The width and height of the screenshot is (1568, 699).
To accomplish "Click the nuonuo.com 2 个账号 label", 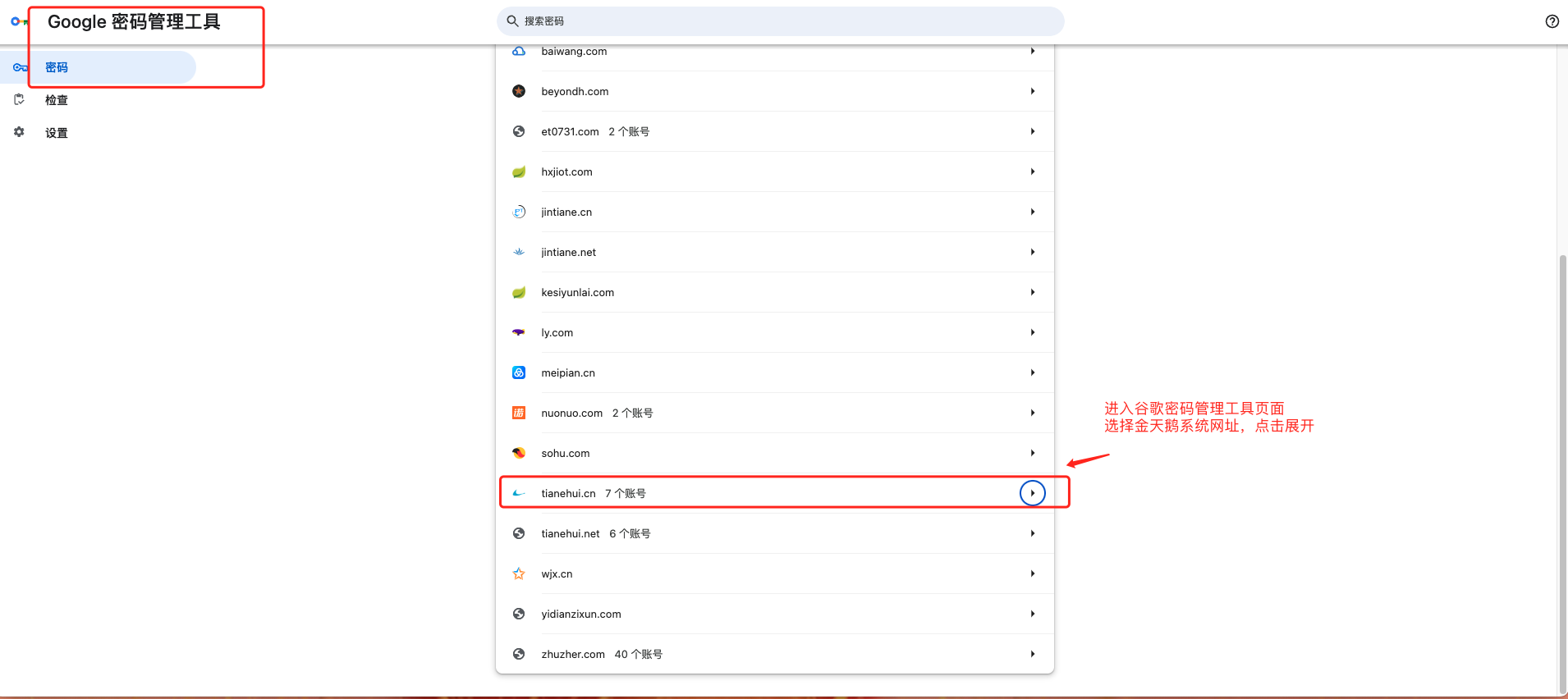I will pos(633,413).
